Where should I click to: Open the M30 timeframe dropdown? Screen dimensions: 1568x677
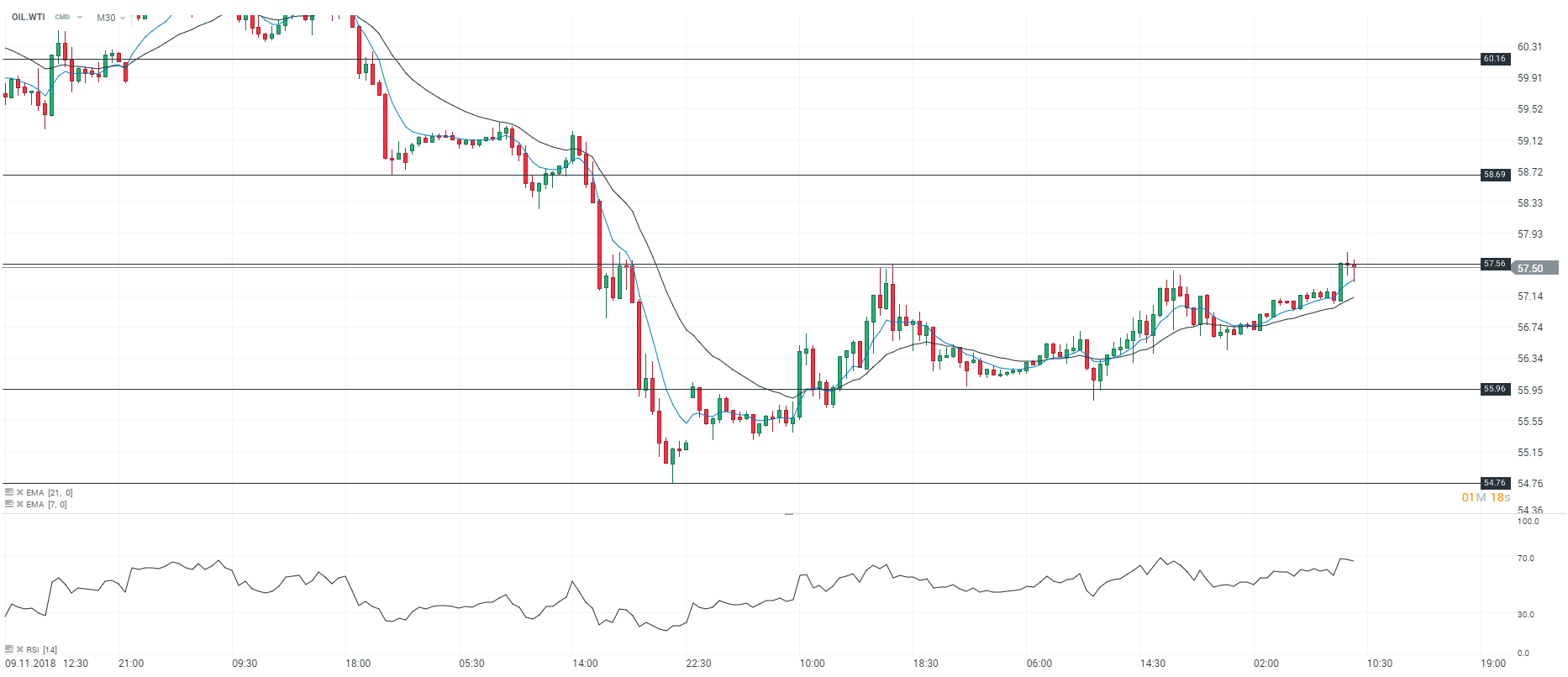(123, 18)
